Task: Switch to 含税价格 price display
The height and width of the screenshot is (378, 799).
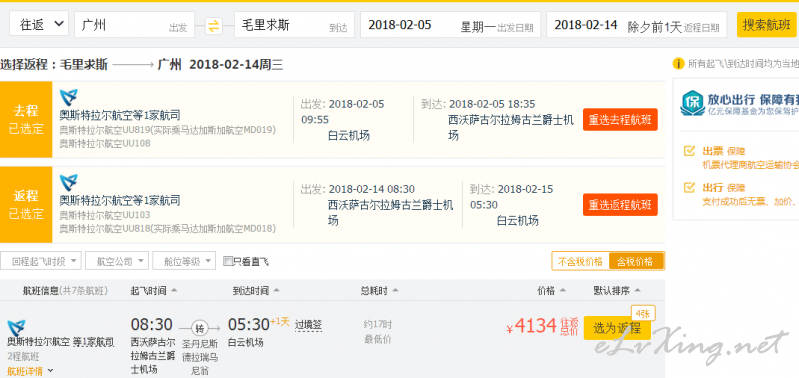Action: [x=635, y=261]
